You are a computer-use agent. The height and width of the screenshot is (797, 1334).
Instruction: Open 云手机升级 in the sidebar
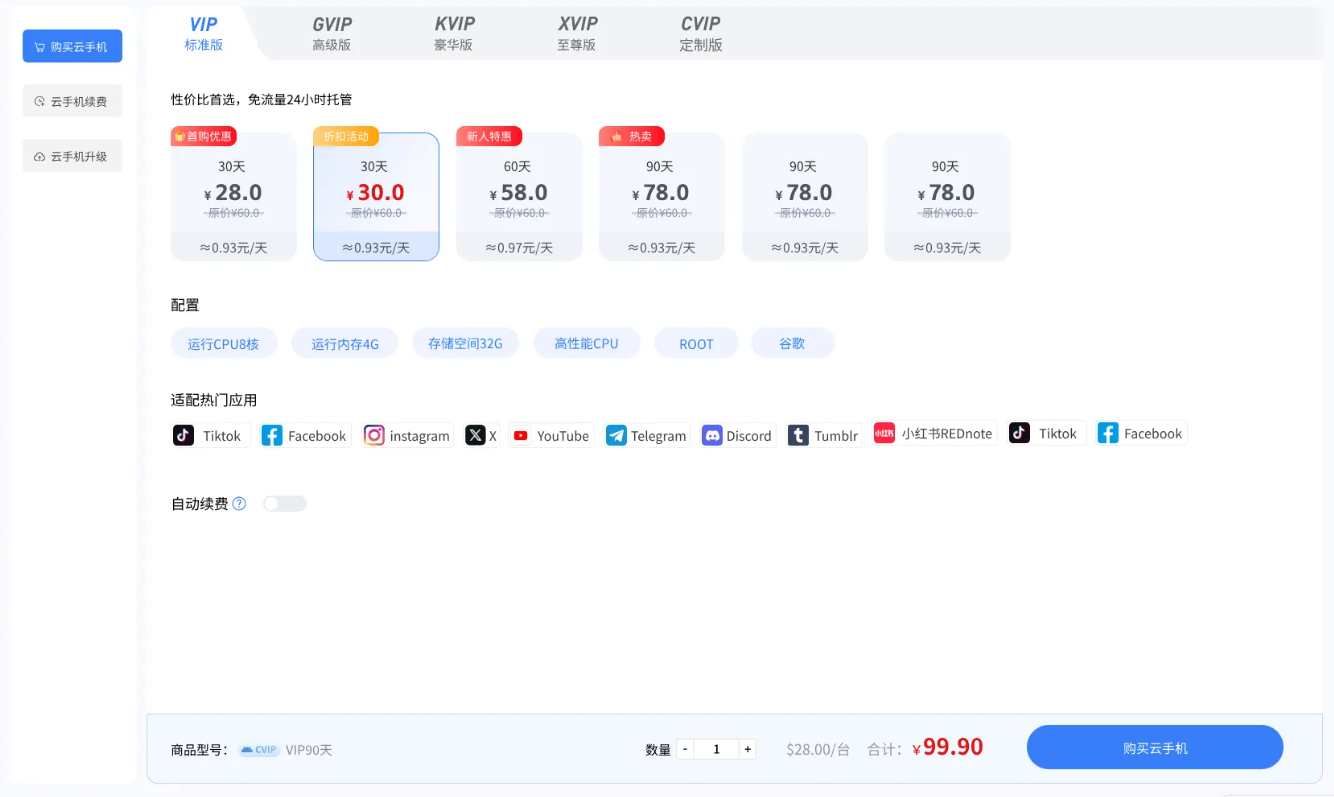72,157
